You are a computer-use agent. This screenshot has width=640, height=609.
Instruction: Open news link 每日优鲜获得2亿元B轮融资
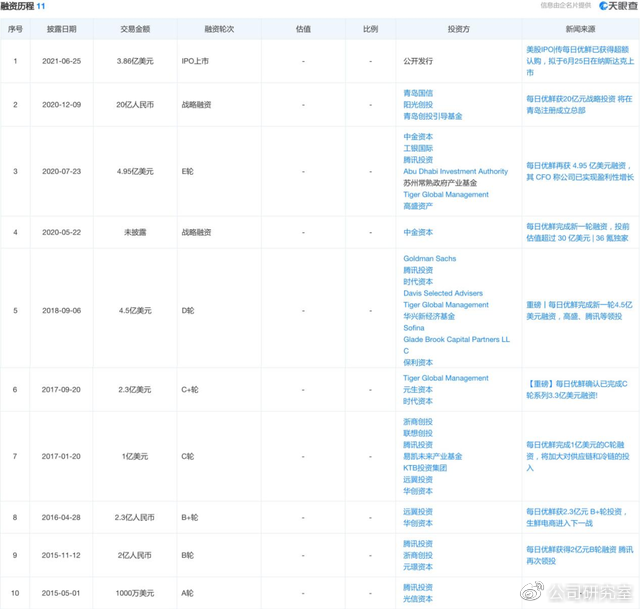(x=580, y=555)
